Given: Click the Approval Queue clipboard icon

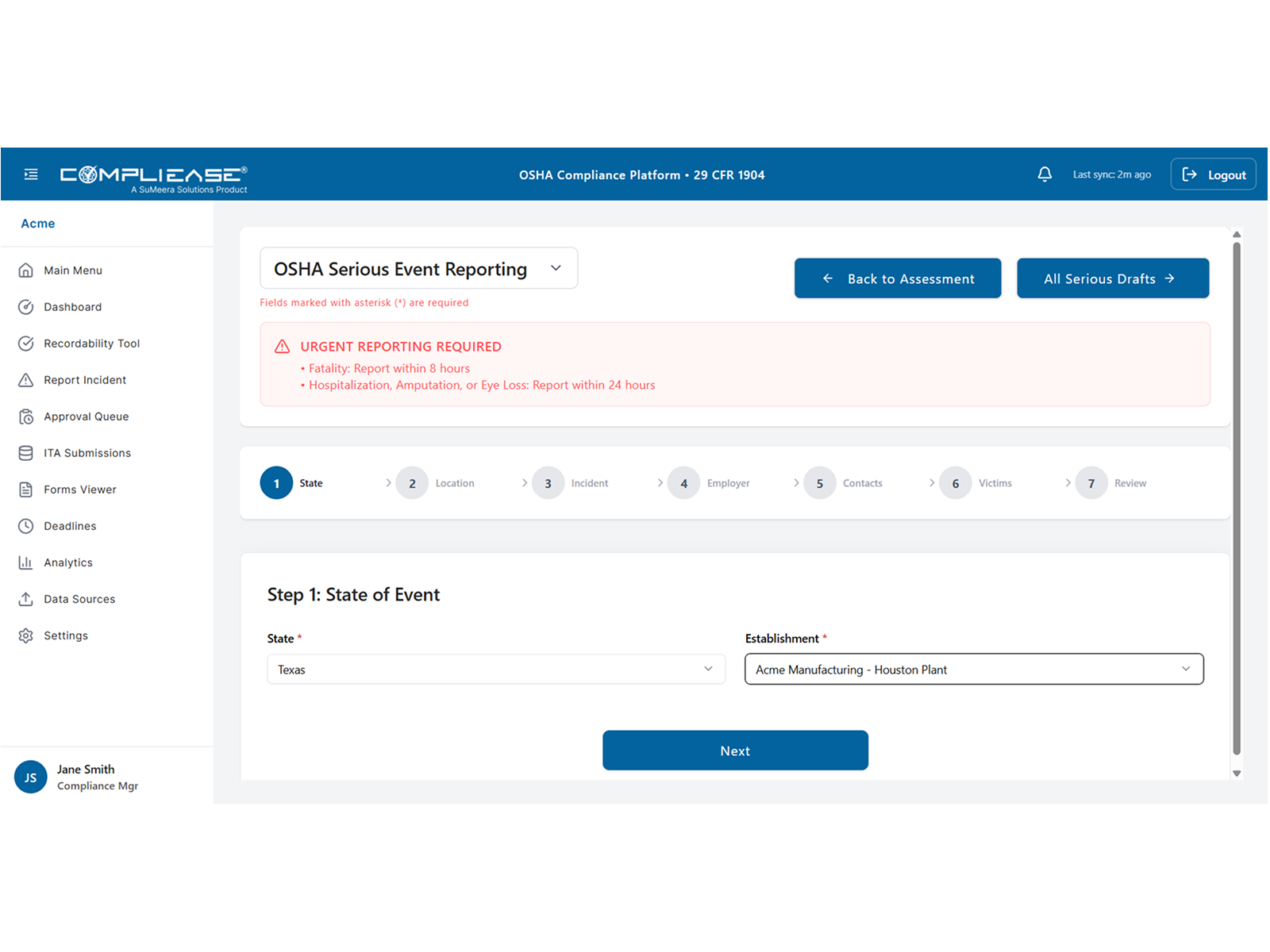Looking at the screenshot, I should (x=26, y=416).
